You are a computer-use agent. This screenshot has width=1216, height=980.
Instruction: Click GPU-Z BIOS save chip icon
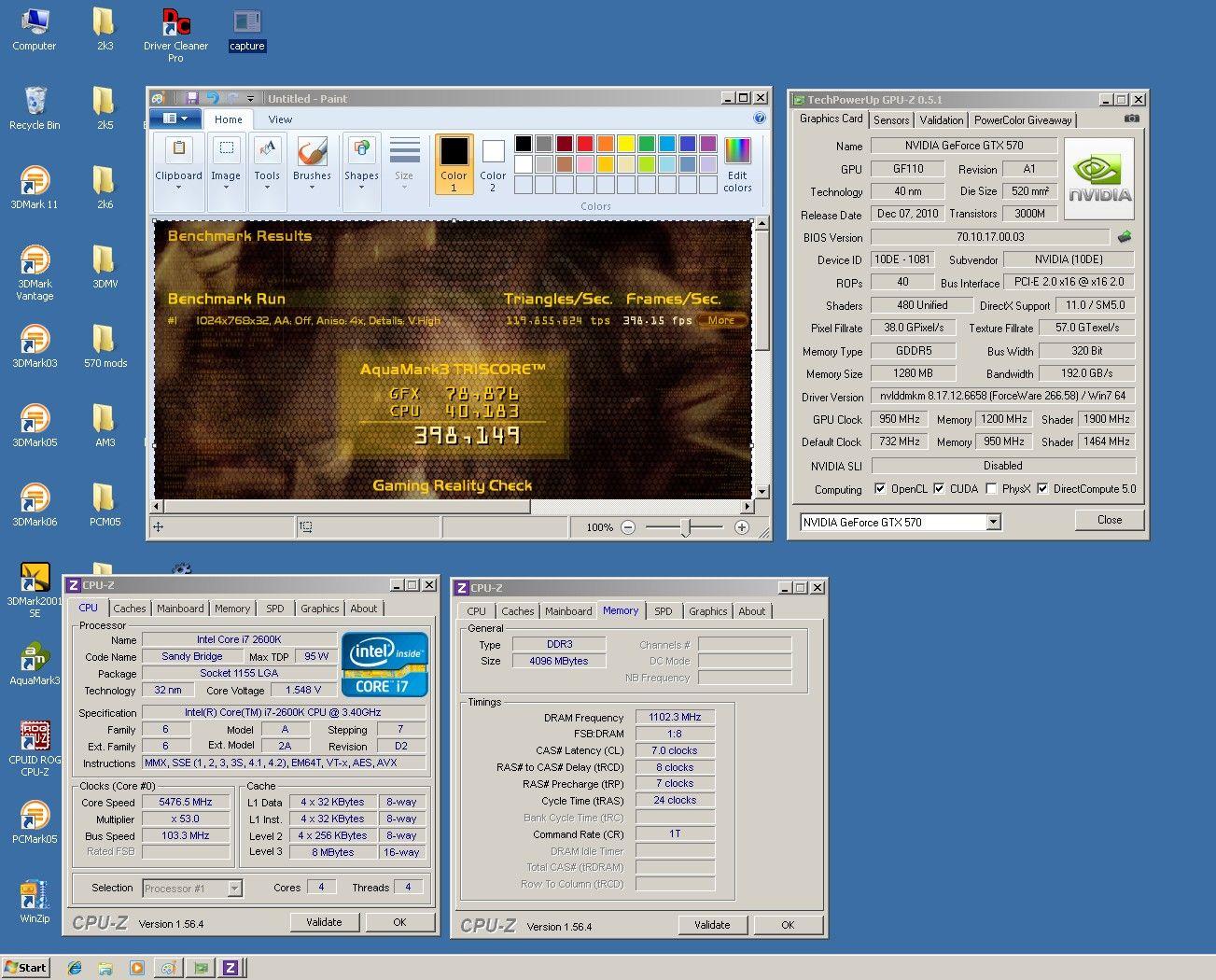1125,237
